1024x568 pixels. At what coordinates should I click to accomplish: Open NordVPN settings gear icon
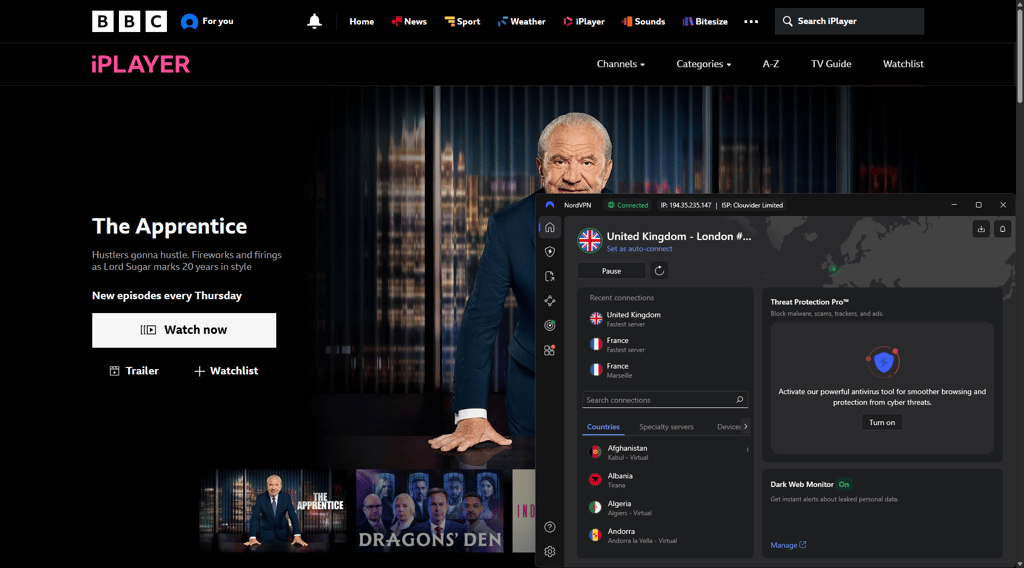pos(550,552)
